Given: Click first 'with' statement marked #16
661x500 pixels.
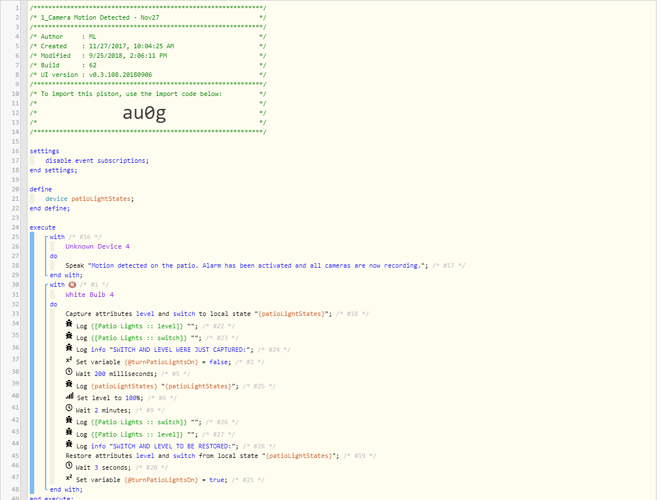Looking at the screenshot, I should click(x=57, y=237).
